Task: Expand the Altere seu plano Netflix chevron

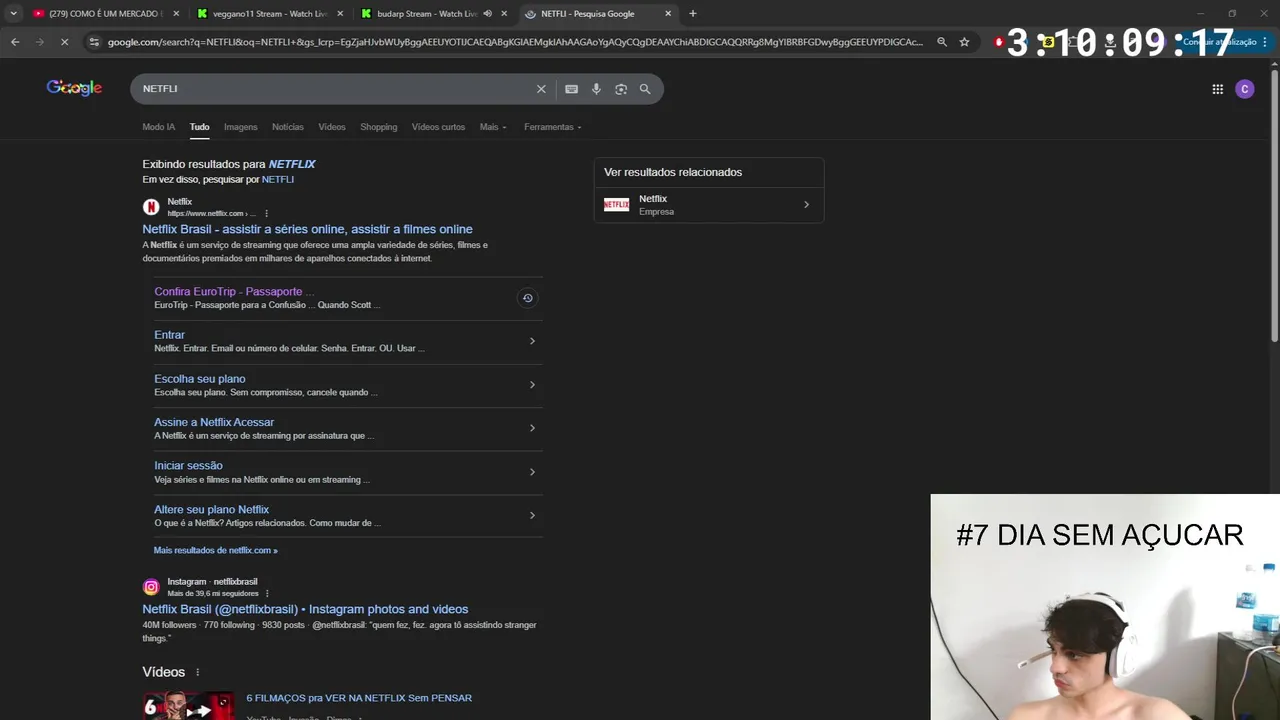Action: click(x=532, y=515)
